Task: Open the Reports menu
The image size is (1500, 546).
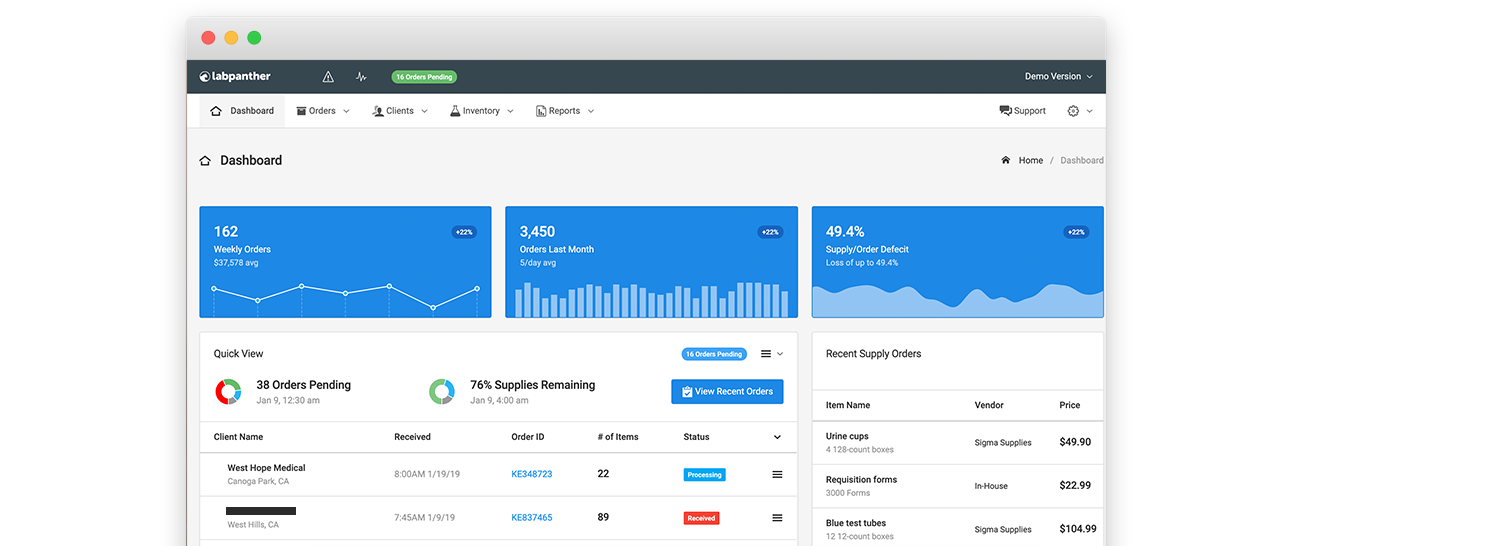Action: 565,111
